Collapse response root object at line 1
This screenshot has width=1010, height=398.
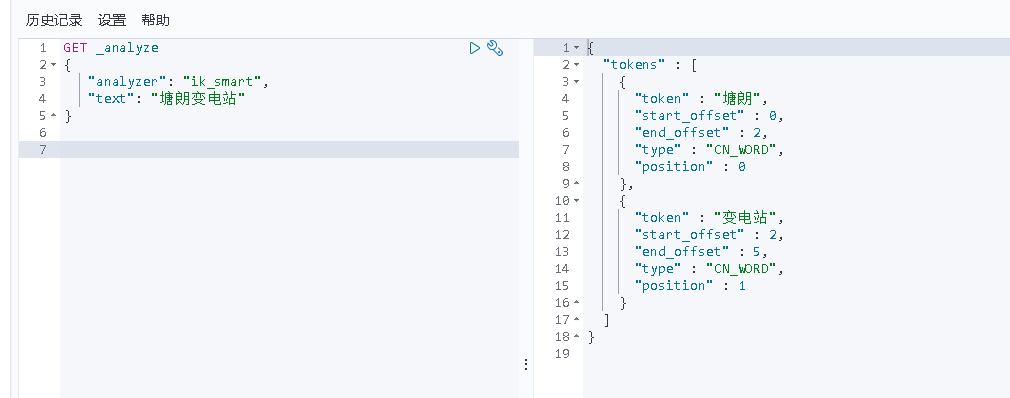[576, 48]
